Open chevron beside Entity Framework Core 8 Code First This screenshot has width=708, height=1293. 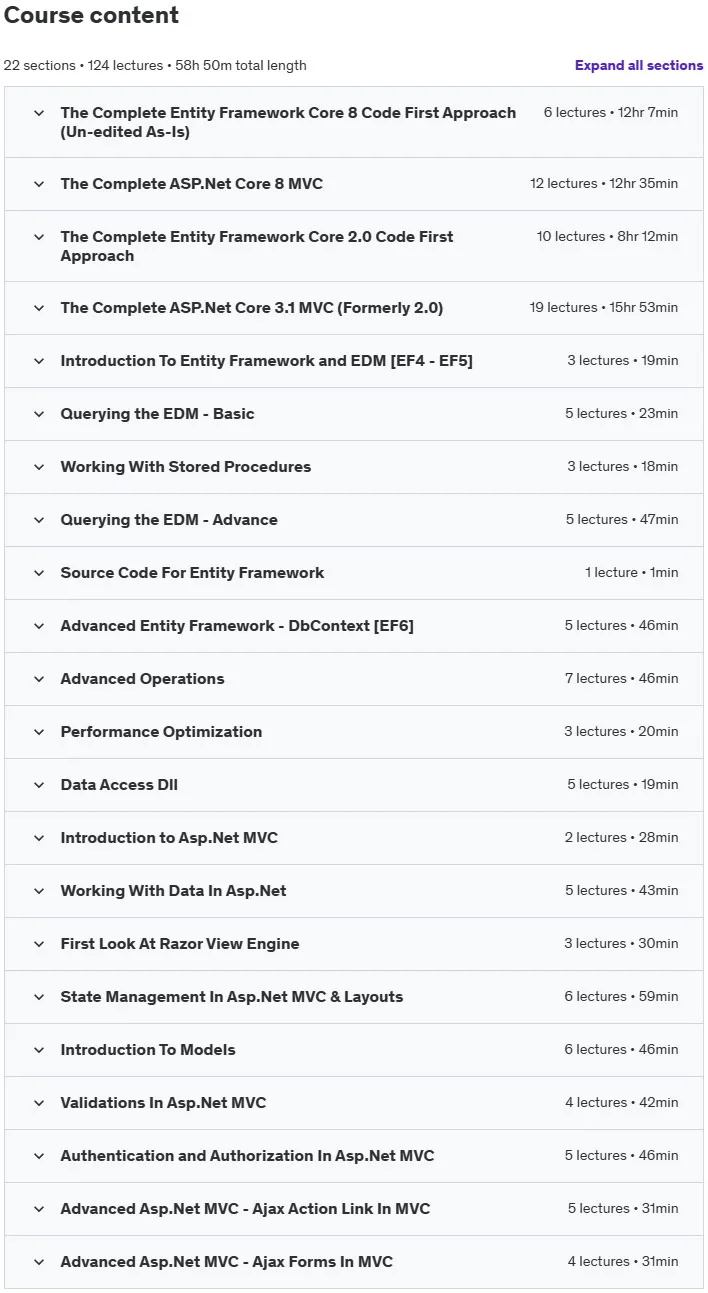pos(39,113)
